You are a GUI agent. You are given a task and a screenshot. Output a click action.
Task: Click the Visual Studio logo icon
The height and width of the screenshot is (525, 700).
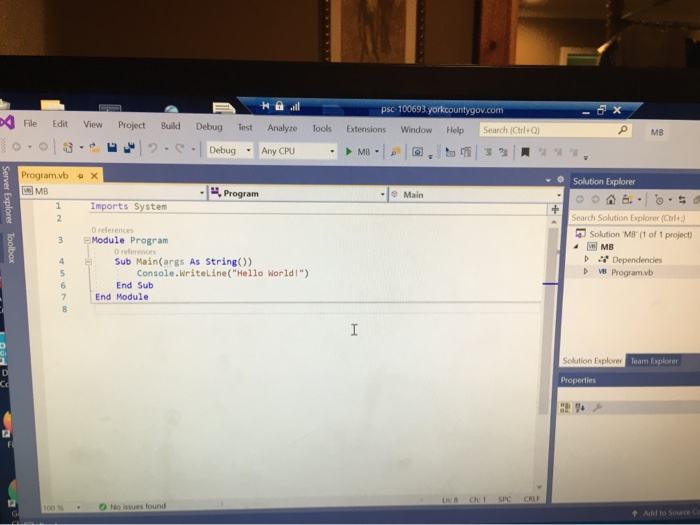[x=7, y=122]
